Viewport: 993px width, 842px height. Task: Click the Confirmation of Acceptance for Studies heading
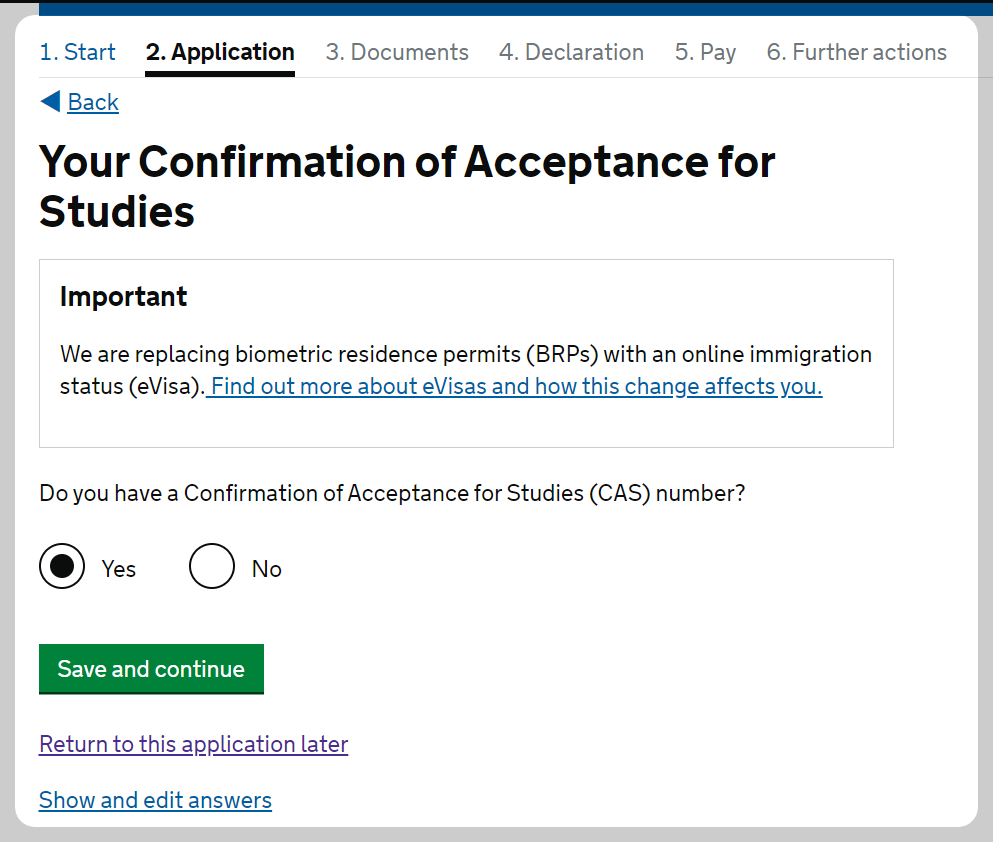[407, 186]
